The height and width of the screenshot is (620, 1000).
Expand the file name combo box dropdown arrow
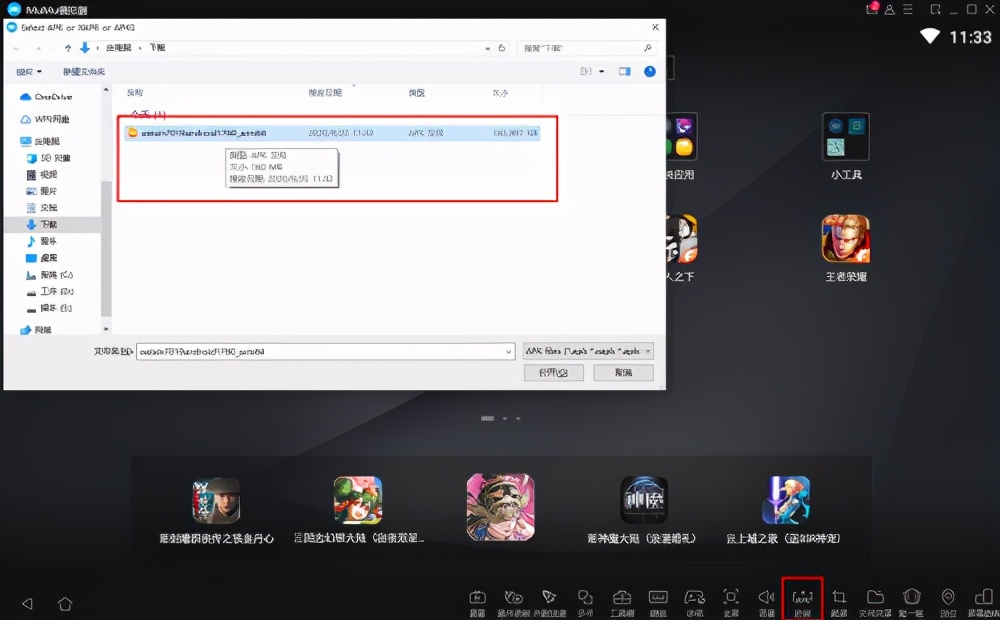(x=508, y=351)
